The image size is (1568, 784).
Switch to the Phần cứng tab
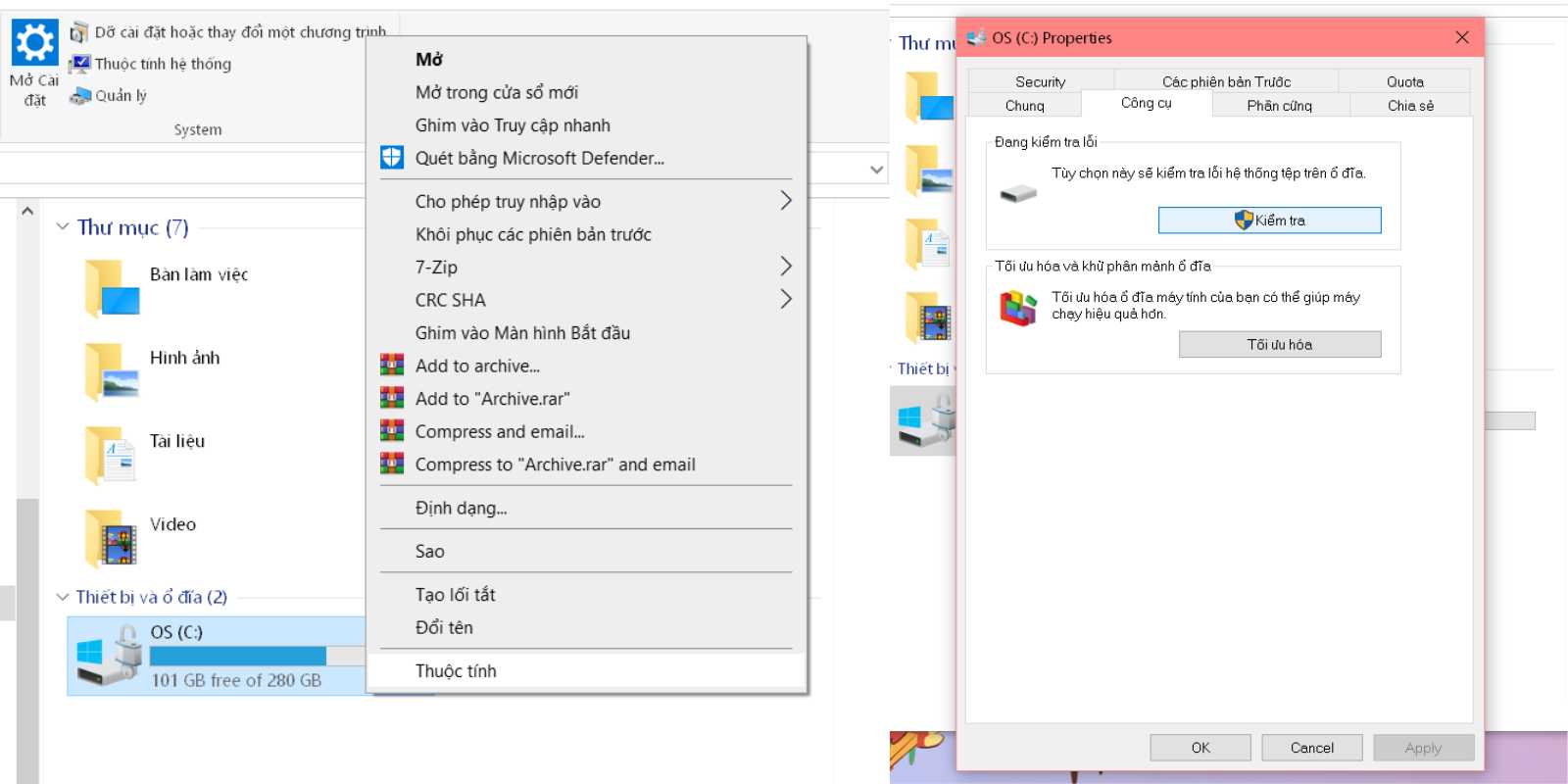click(x=1279, y=106)
